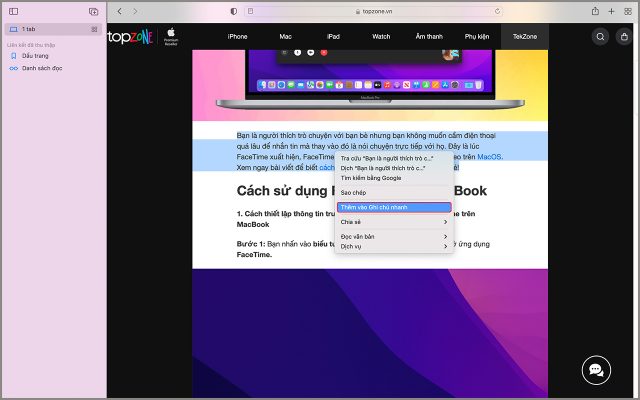The image size is (640, 400).
Task: Click the privacy shield icon
Action: coord(234,11)
